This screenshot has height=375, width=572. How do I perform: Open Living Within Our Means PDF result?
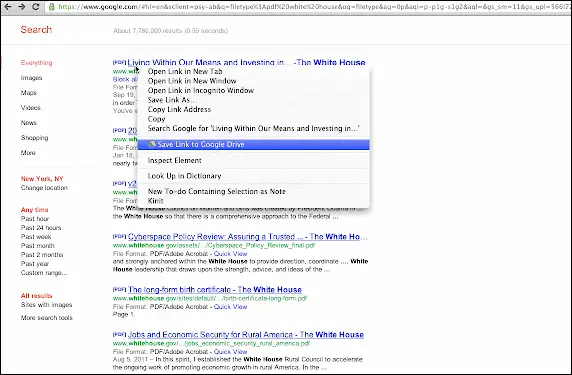(247, 62)
